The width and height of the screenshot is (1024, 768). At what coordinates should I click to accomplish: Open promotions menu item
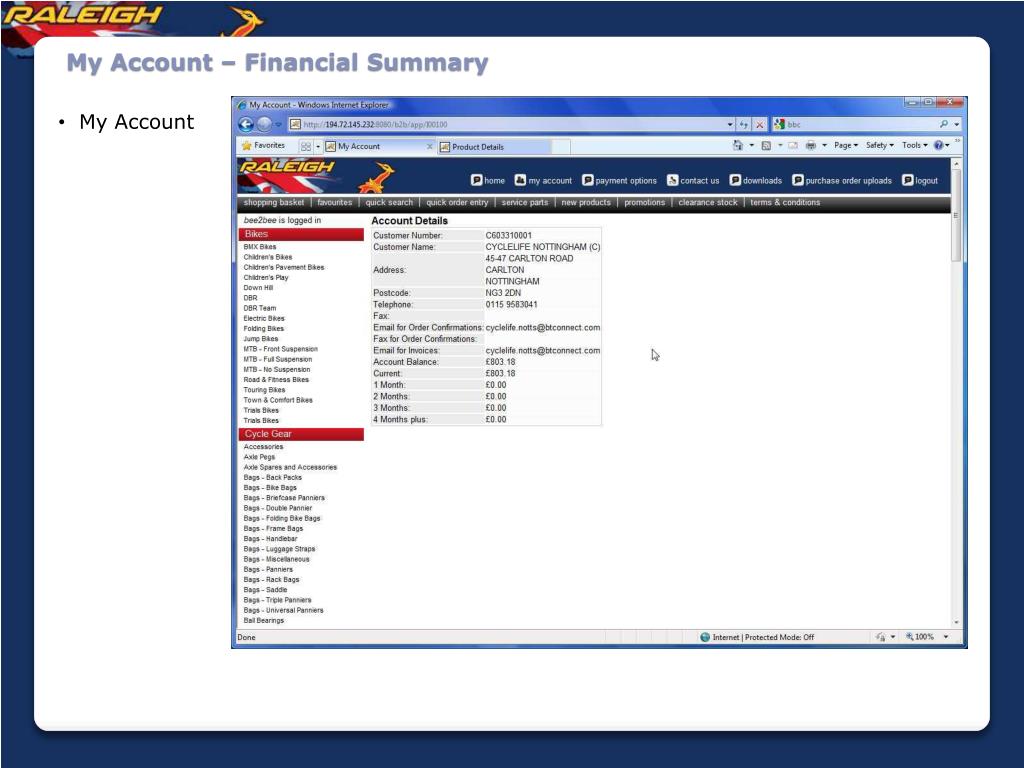tap(645, 202)
